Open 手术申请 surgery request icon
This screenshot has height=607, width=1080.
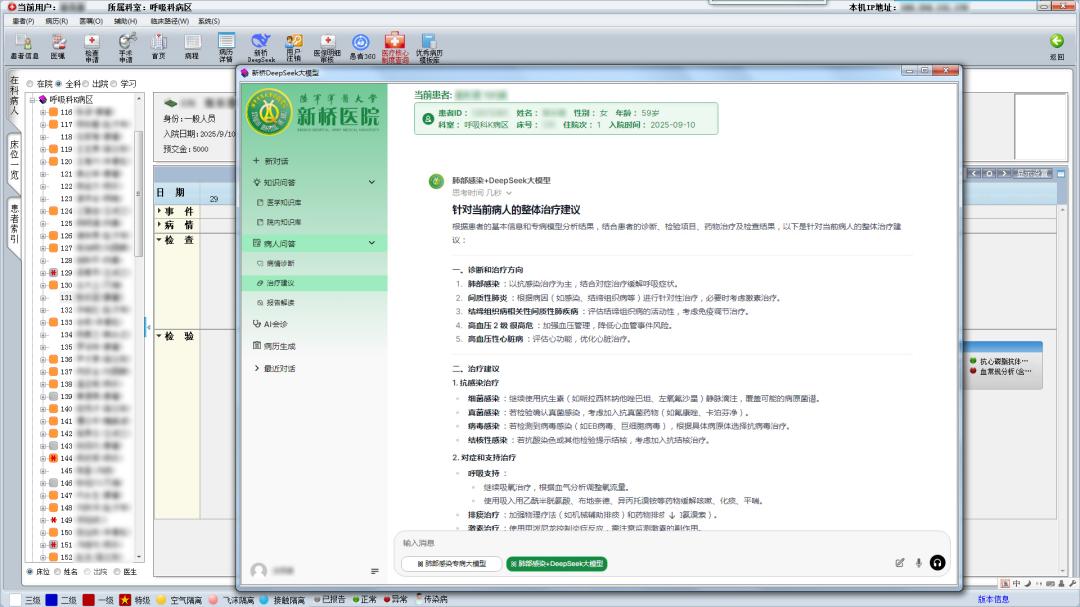coord(125,48)
